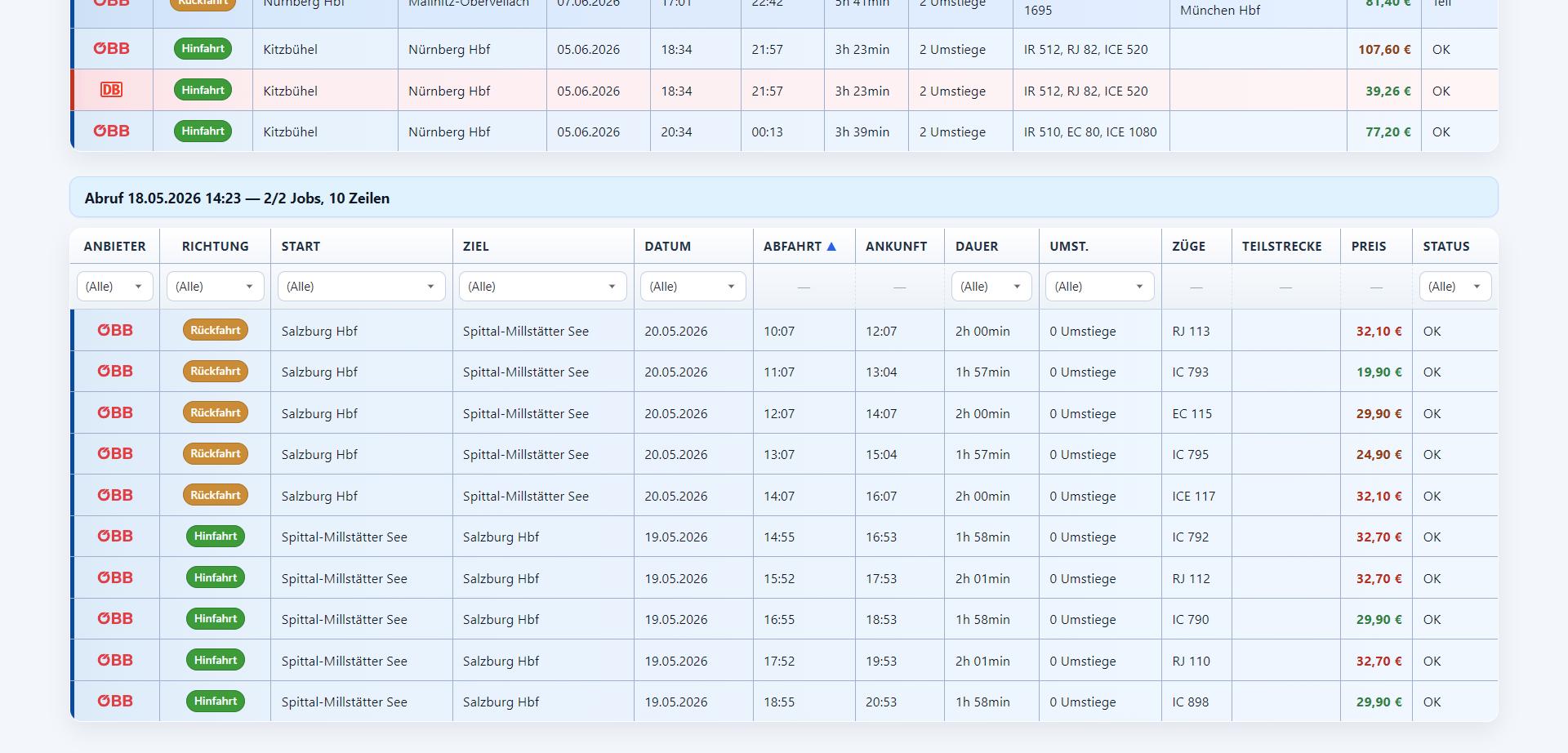Click the Rückfahrt badge in 10:07 departure row
This screenshot has width=1568, height=753.
click(216, 330)
